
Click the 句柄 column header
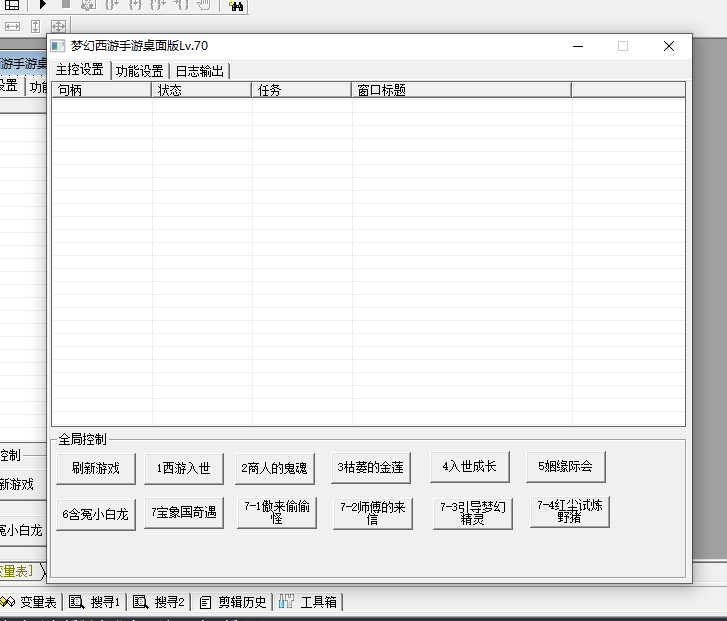[102, 90]
